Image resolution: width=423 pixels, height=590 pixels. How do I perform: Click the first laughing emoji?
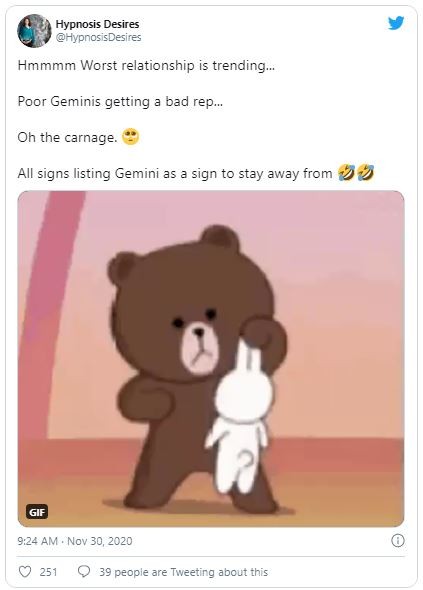347,173
